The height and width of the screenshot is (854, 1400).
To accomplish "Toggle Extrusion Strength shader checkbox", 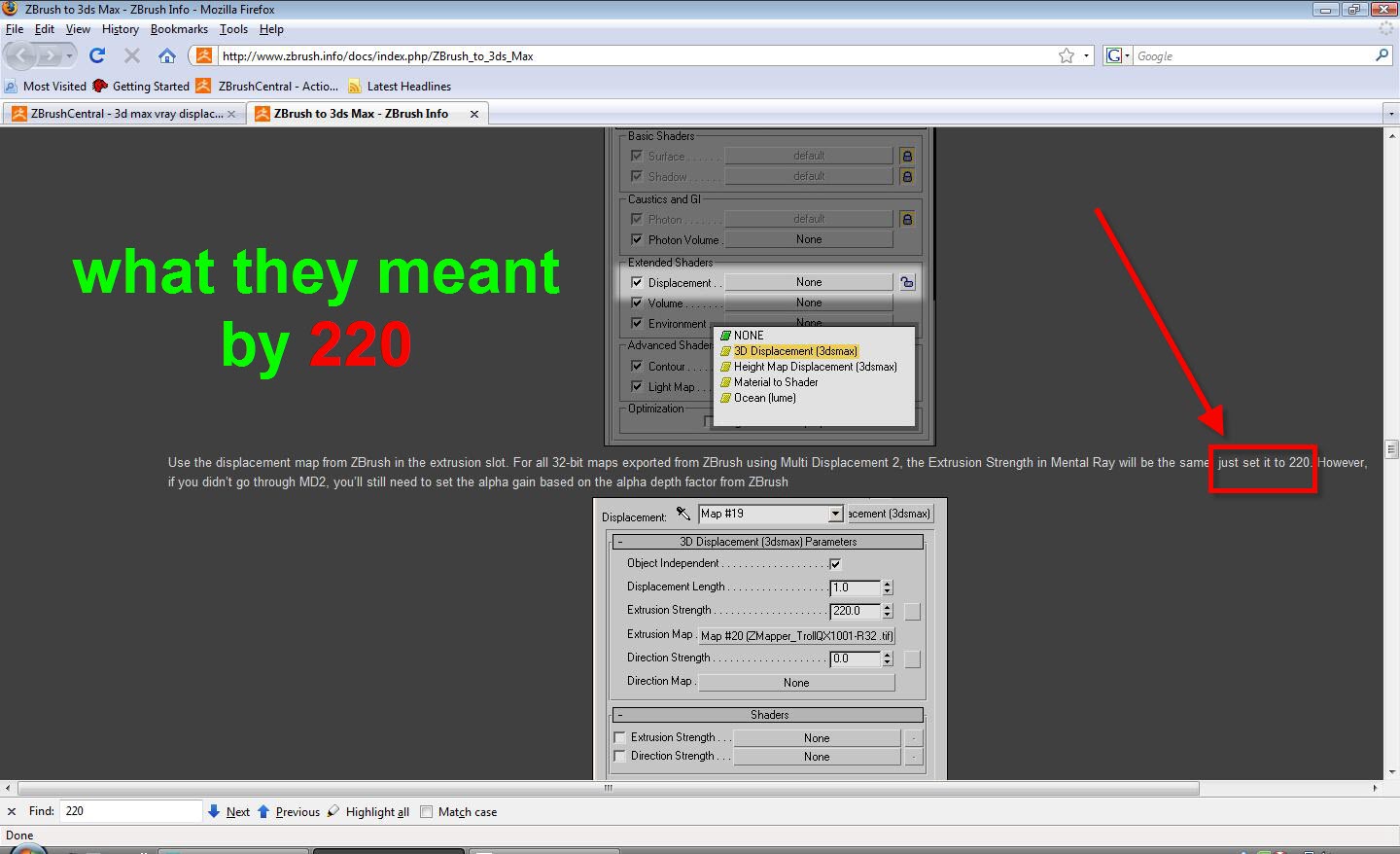I will coord(620,737).
